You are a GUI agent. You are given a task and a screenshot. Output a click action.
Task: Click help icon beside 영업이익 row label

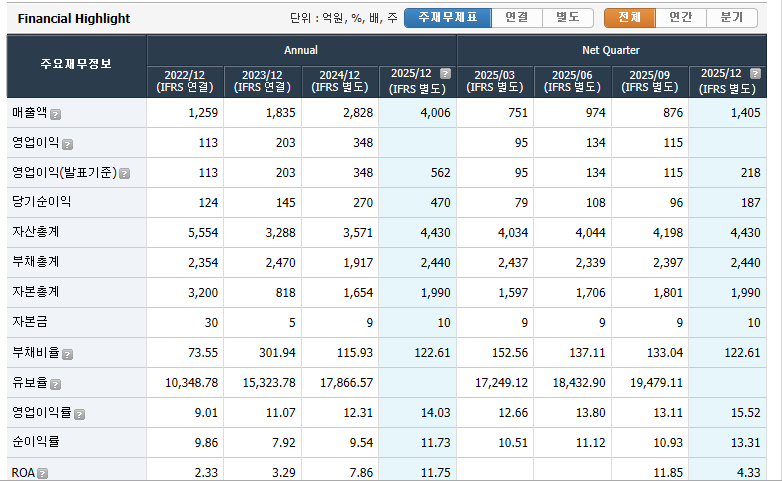pos(68,144)
